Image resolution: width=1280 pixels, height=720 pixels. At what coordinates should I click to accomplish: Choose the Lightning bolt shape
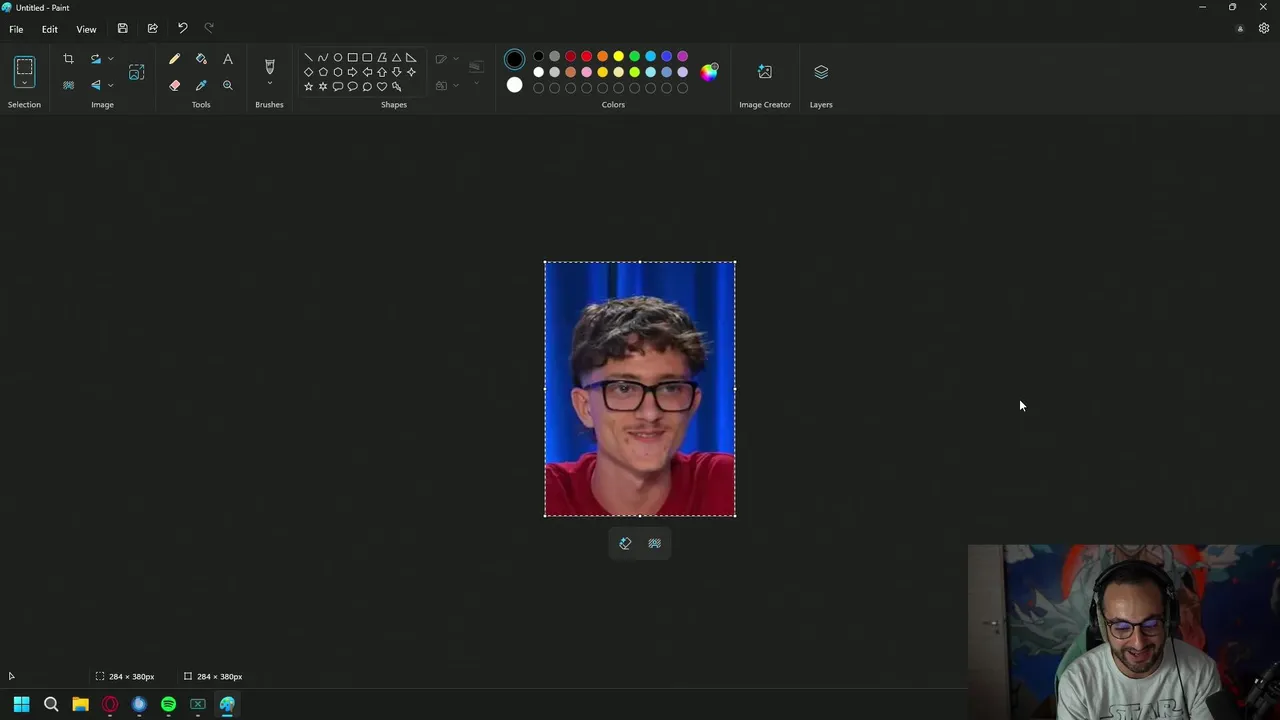click(397, 87)
